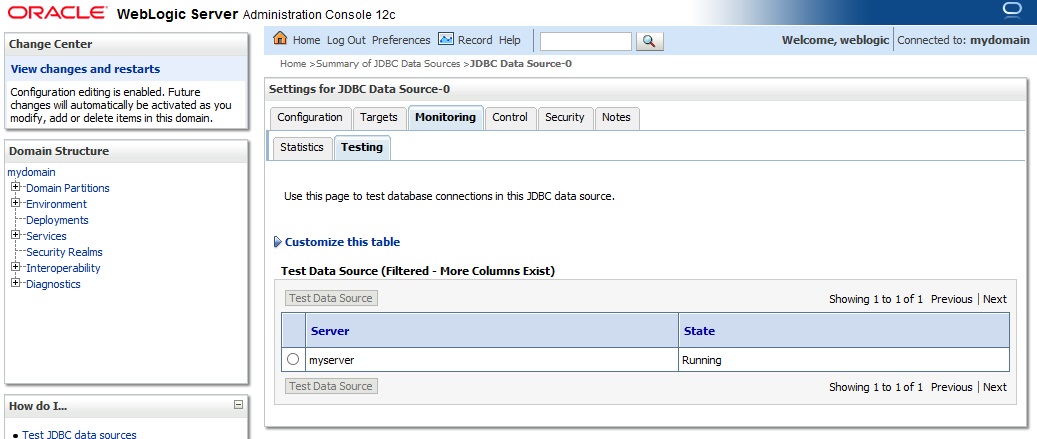Image resolution: width=1037 pixels, height=439 pixels.
Task: Sort table by Server column header
Action: click(330, 331)
